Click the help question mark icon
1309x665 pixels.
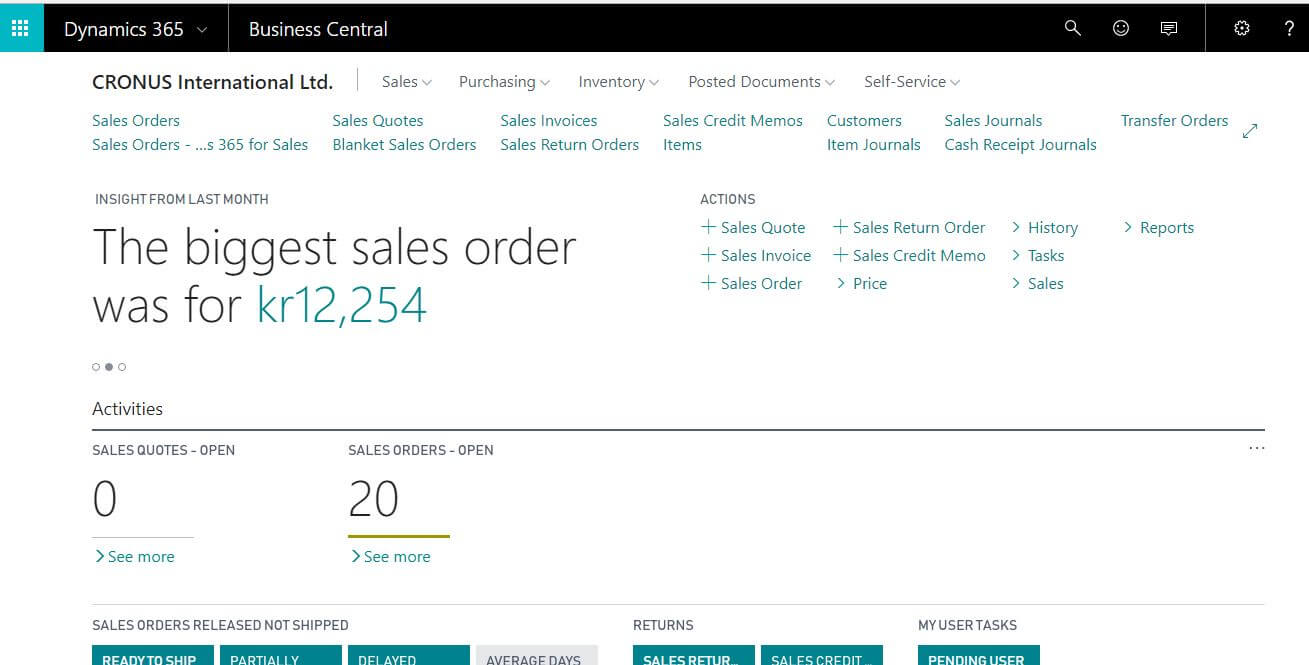(x=1289, y=28)
